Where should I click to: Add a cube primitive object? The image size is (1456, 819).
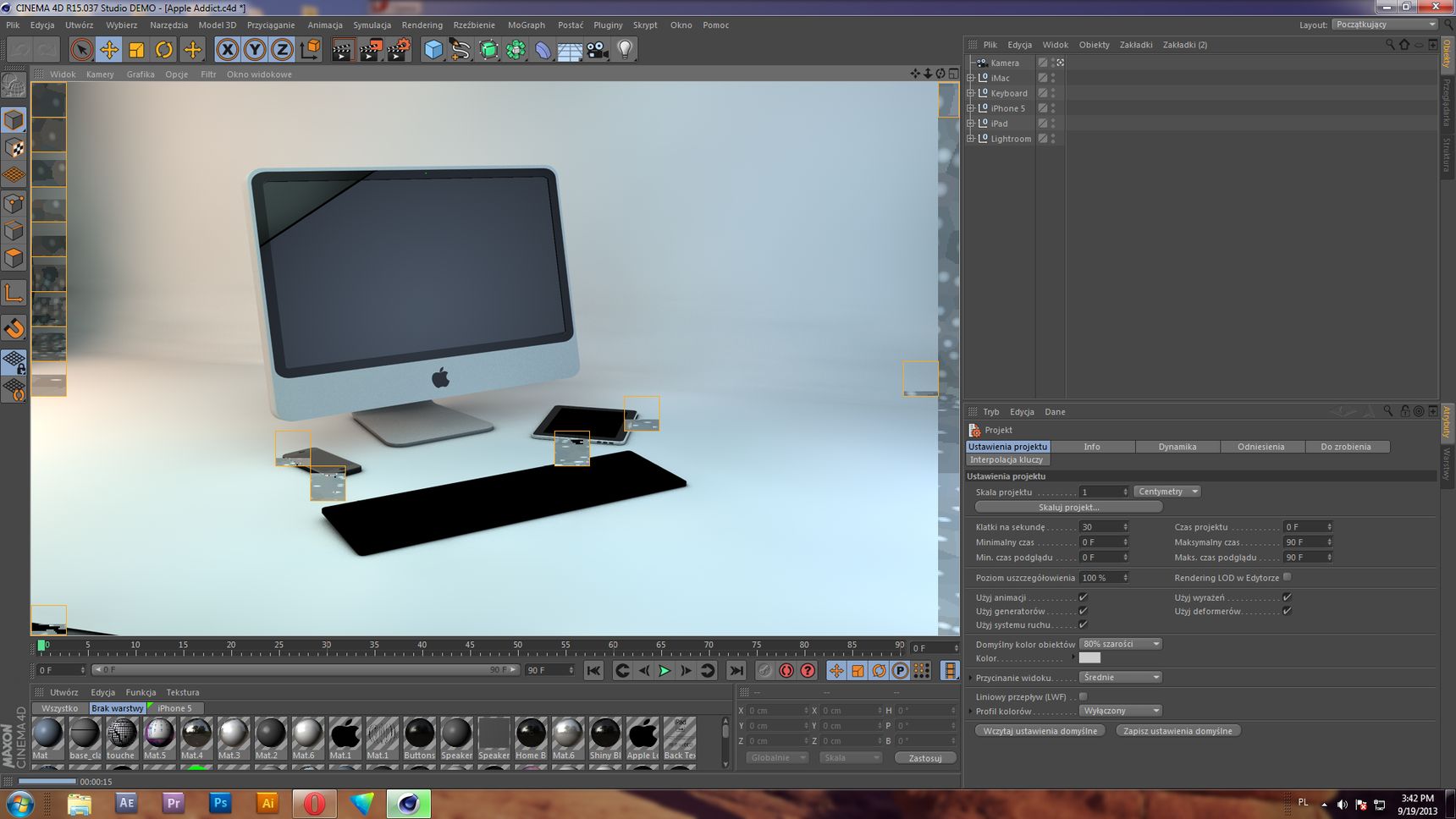coord(433,50)
